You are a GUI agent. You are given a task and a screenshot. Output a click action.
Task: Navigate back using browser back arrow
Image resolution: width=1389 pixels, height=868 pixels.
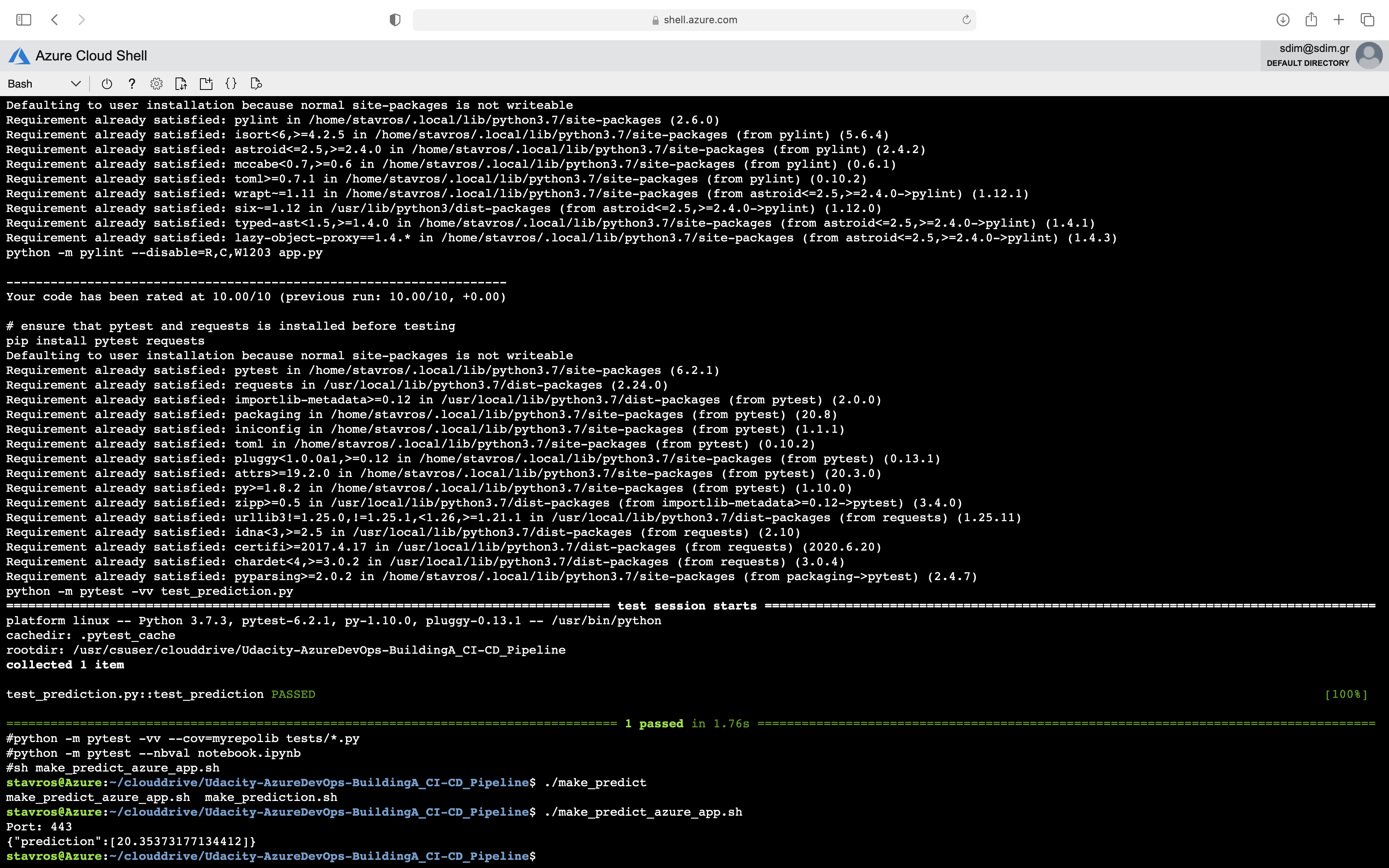[x=55, y=19]
